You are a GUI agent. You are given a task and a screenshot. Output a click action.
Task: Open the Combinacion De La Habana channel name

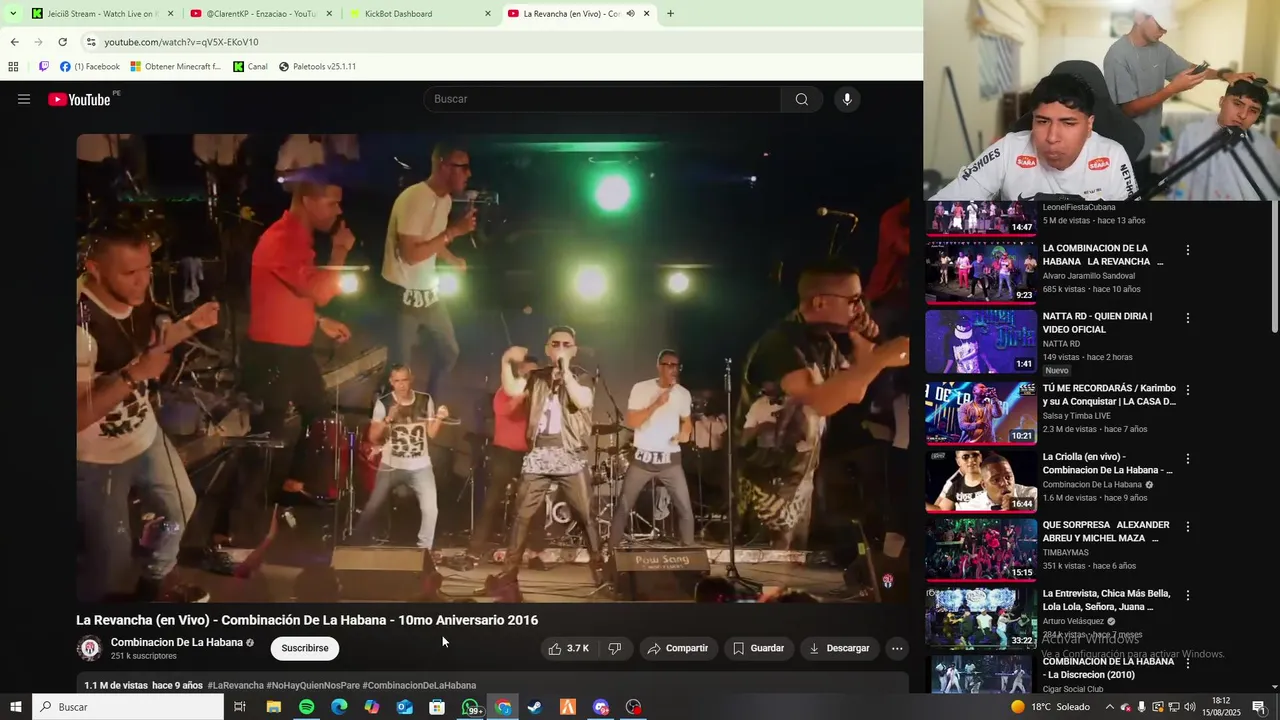[177, 642]
